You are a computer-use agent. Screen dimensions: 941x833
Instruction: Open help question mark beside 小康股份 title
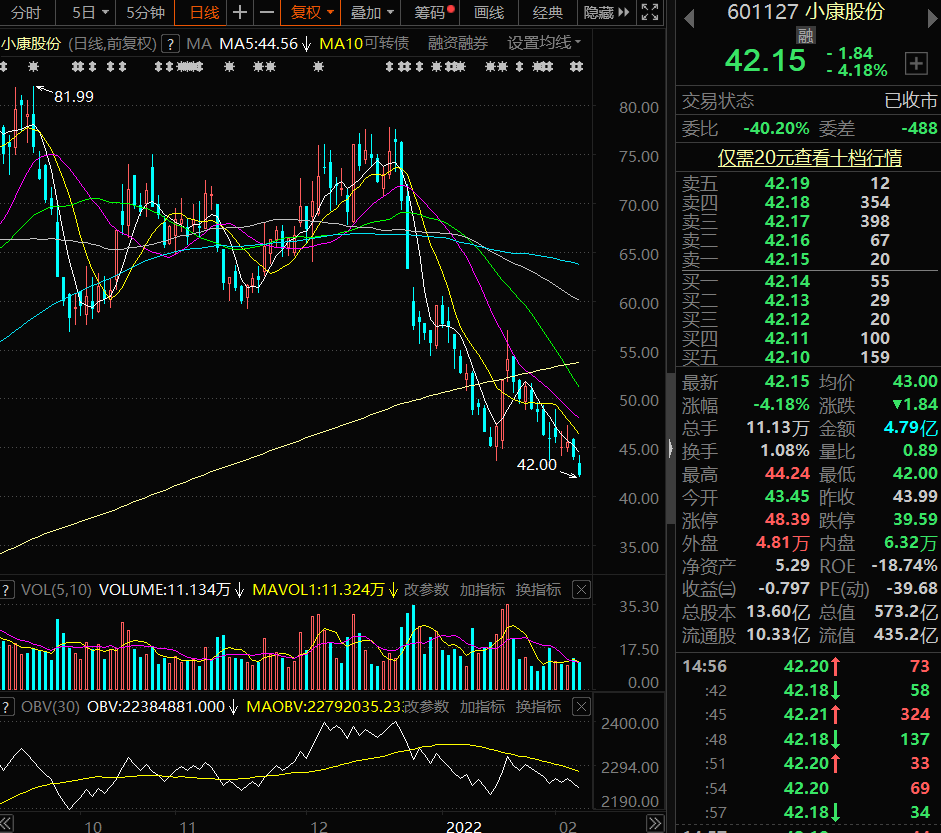point(171,44)
